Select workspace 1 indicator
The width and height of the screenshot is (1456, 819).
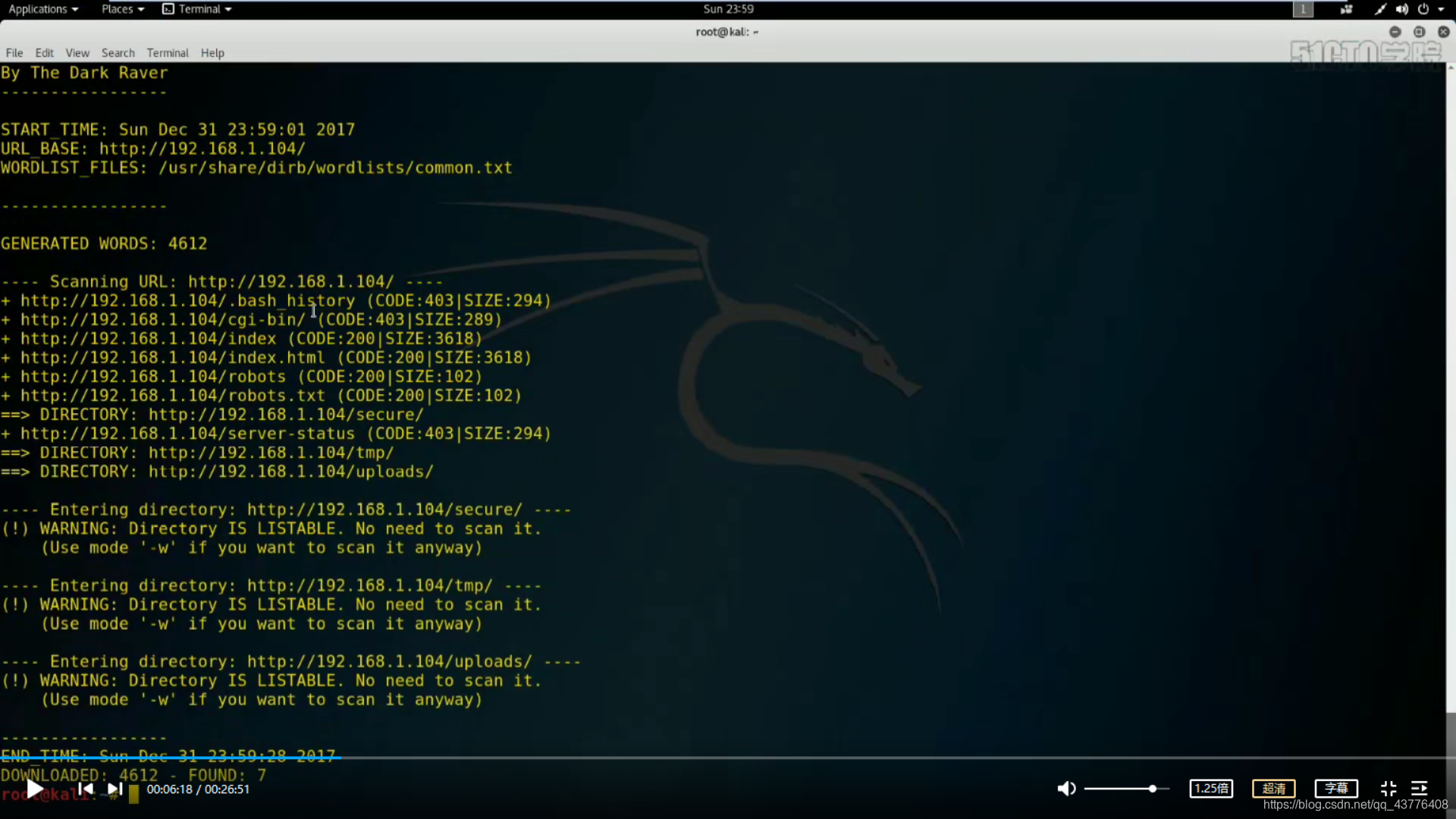pos(1303,9)
